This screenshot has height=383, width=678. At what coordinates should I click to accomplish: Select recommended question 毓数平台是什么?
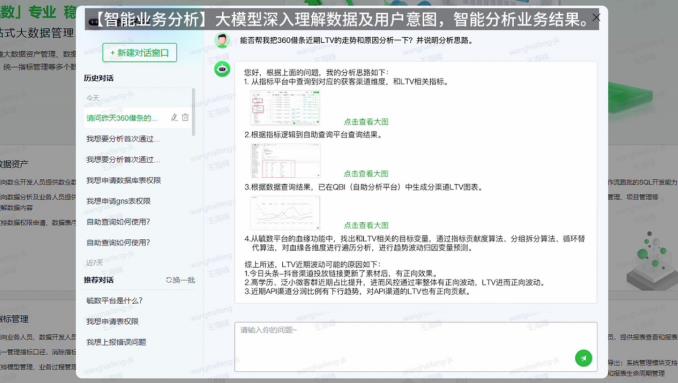click(115, 300)
